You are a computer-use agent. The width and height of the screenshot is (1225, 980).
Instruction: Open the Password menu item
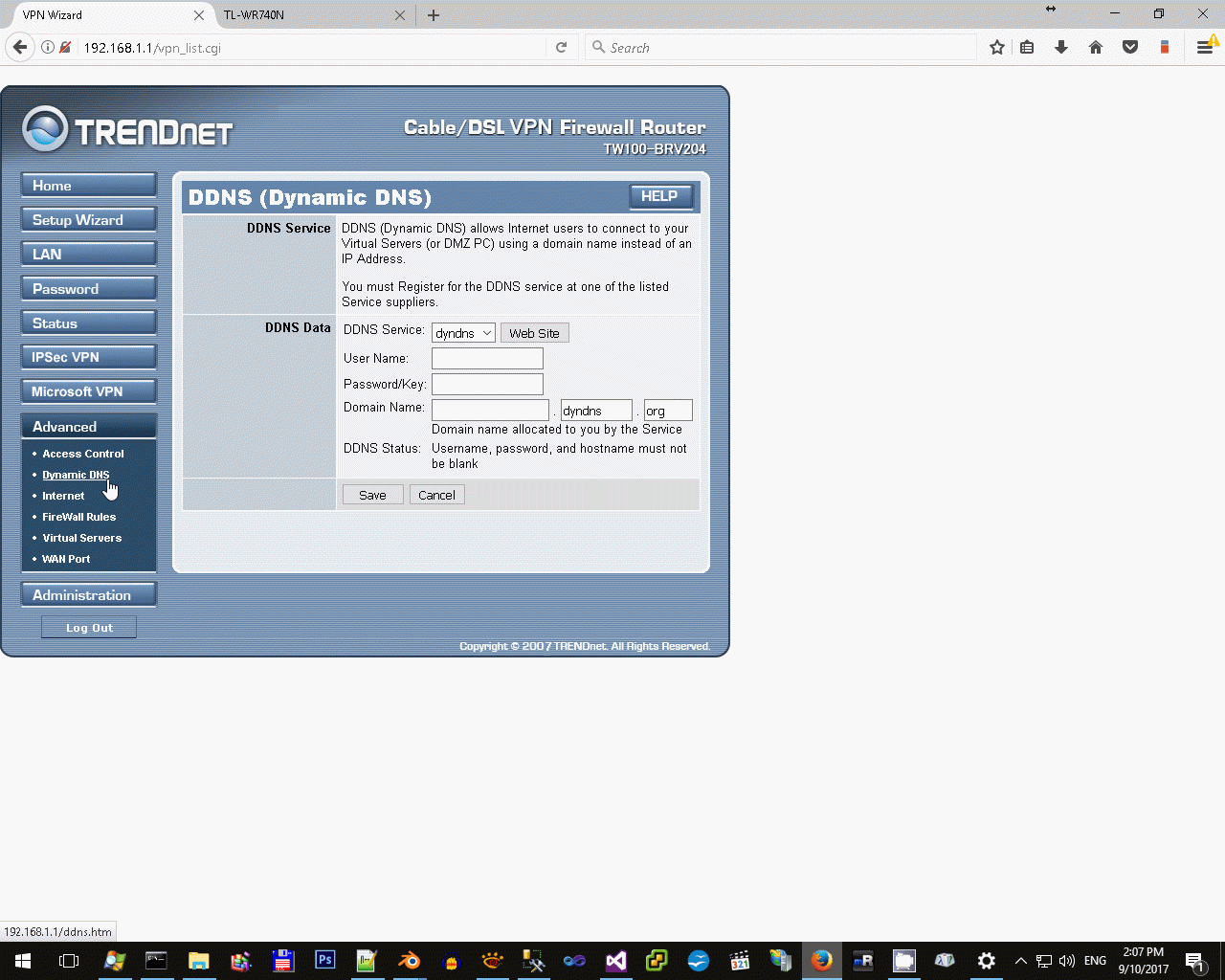(89, 289)
